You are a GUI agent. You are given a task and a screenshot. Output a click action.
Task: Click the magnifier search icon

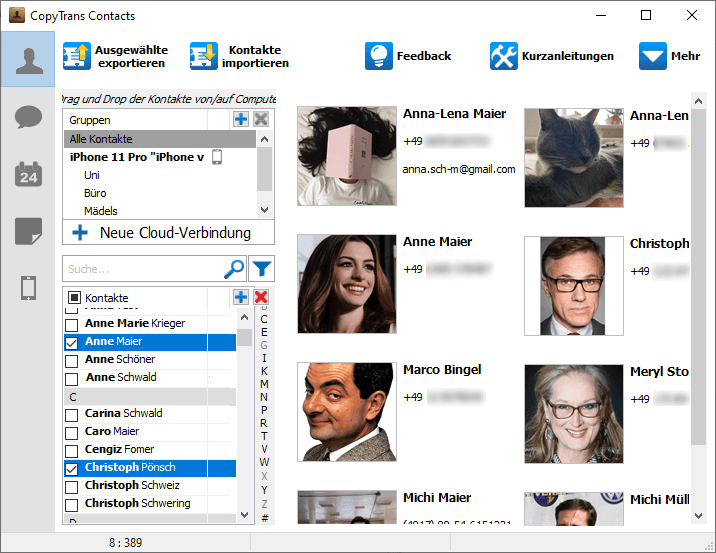coord(234,269)
